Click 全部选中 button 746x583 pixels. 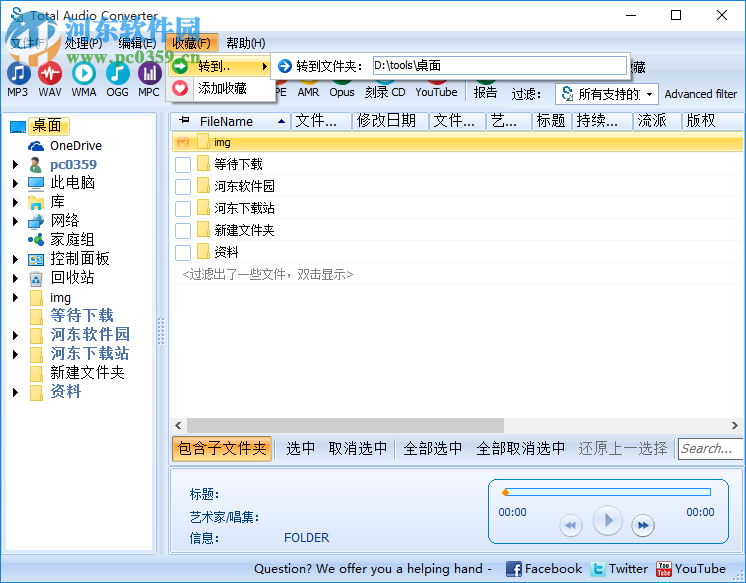coord(432,448)
